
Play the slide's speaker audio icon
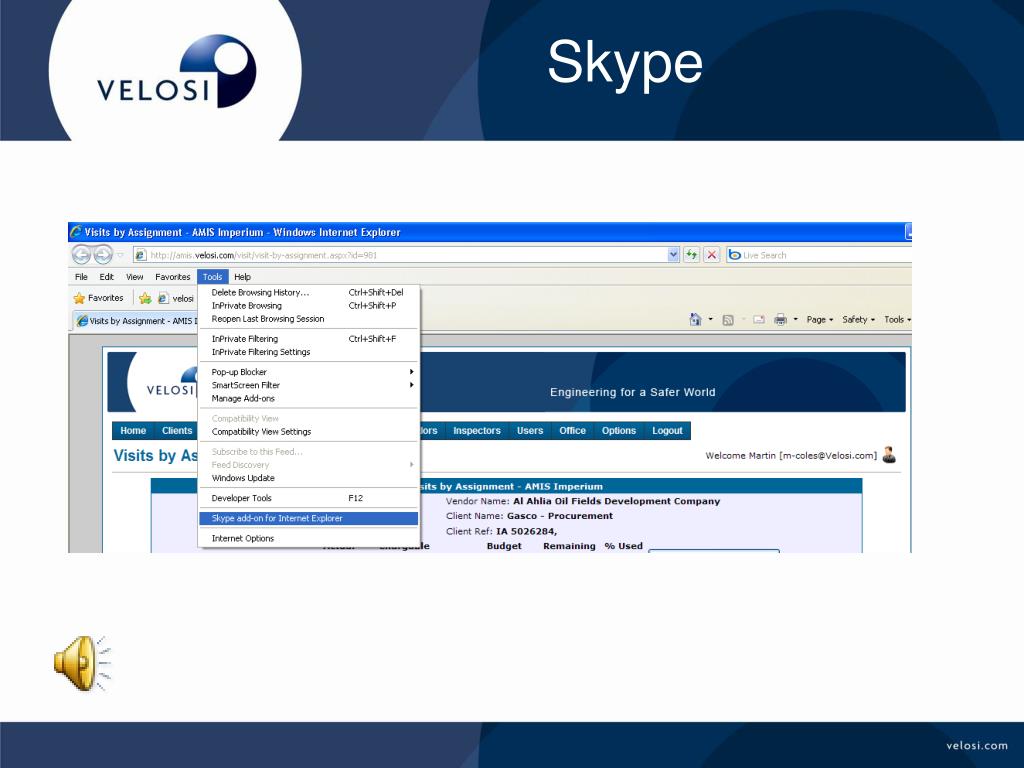pyautogui.click(x=82, y=663)
